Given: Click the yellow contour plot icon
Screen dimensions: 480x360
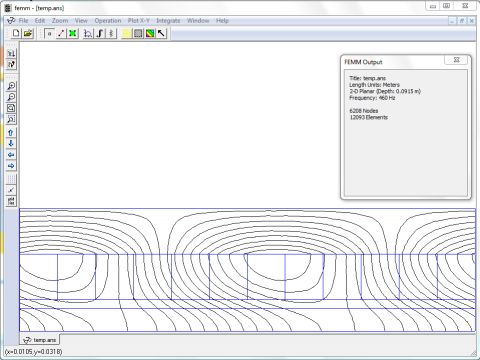Looking at the screenshot, I should click(x=127, y=33).
